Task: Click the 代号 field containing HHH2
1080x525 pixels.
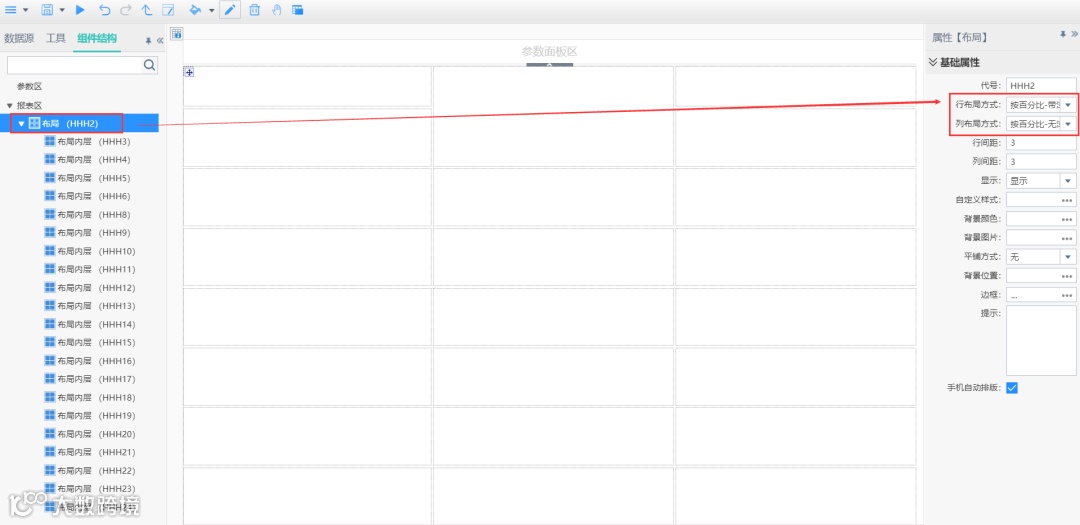Action: 1041,86
